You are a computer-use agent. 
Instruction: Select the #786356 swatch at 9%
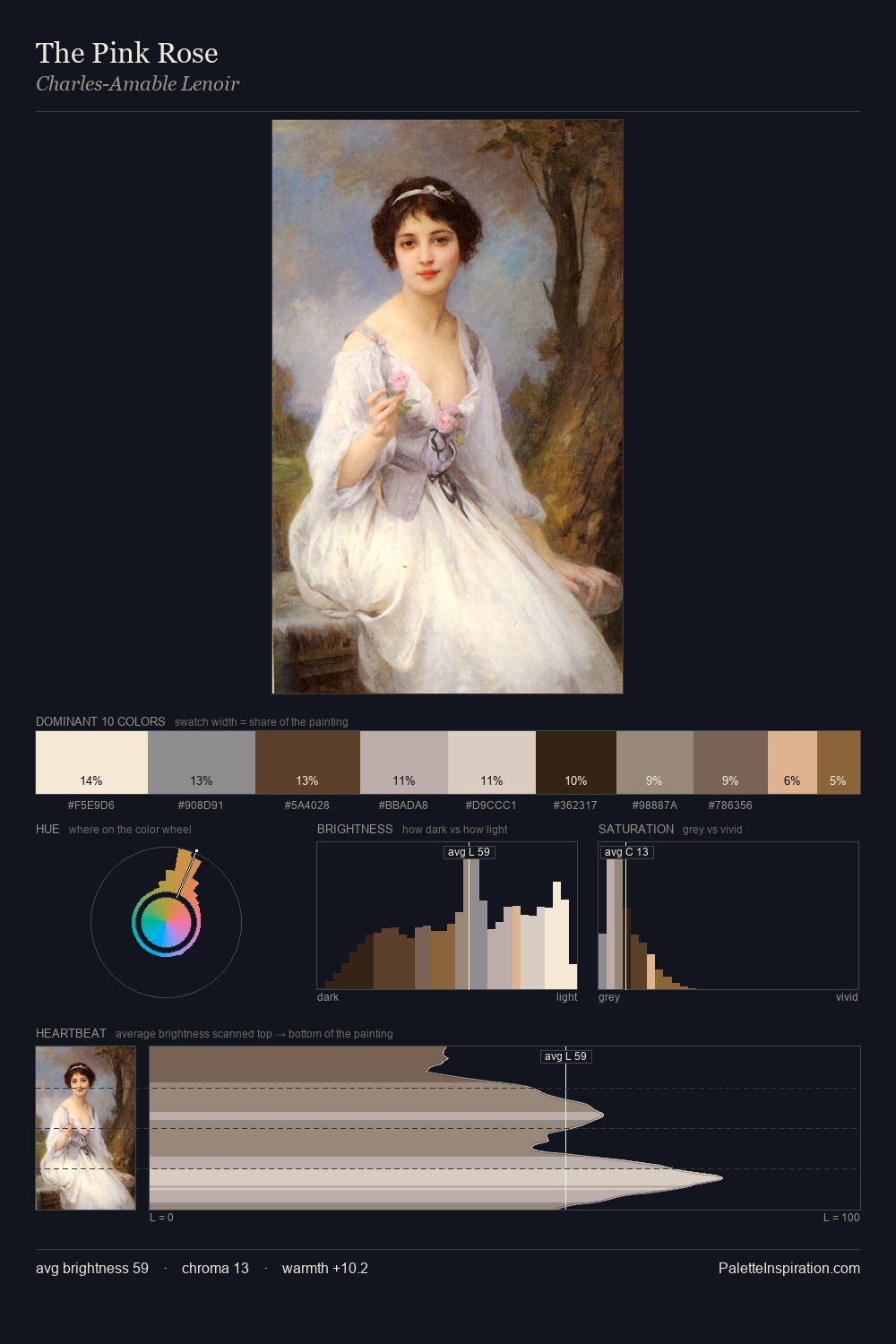(x=730, y=762)
